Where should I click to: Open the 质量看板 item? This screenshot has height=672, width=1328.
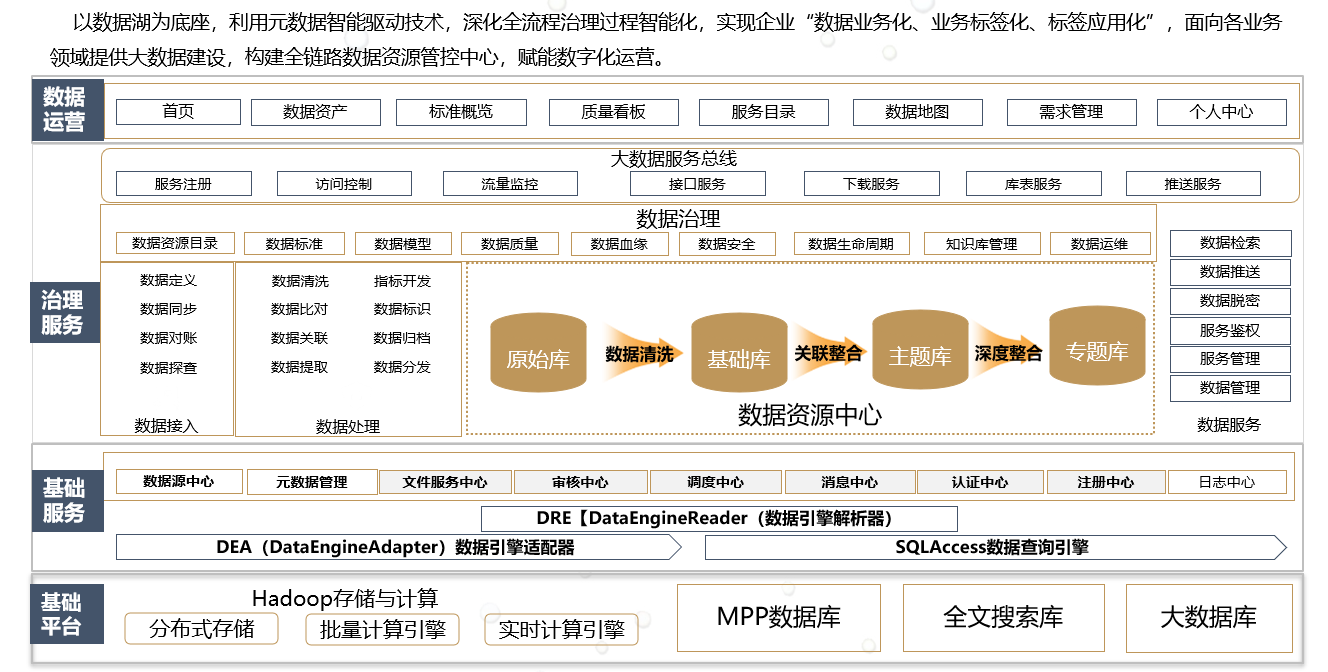pyautogui.click(x=613, y=112)
